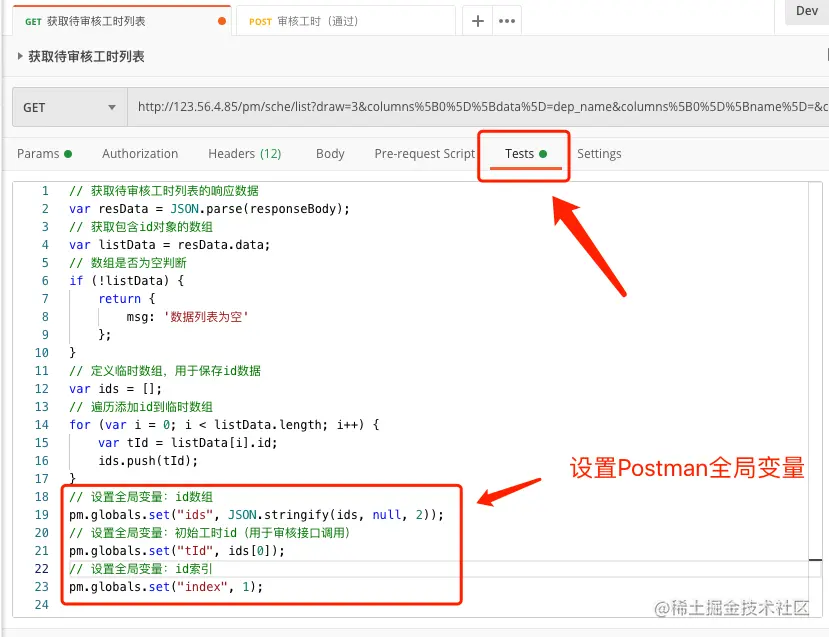The height and width of the screenshot is (637, 829).
Task: Click line 4 'var listData = resData.data;'
Action: coord(169,245)
